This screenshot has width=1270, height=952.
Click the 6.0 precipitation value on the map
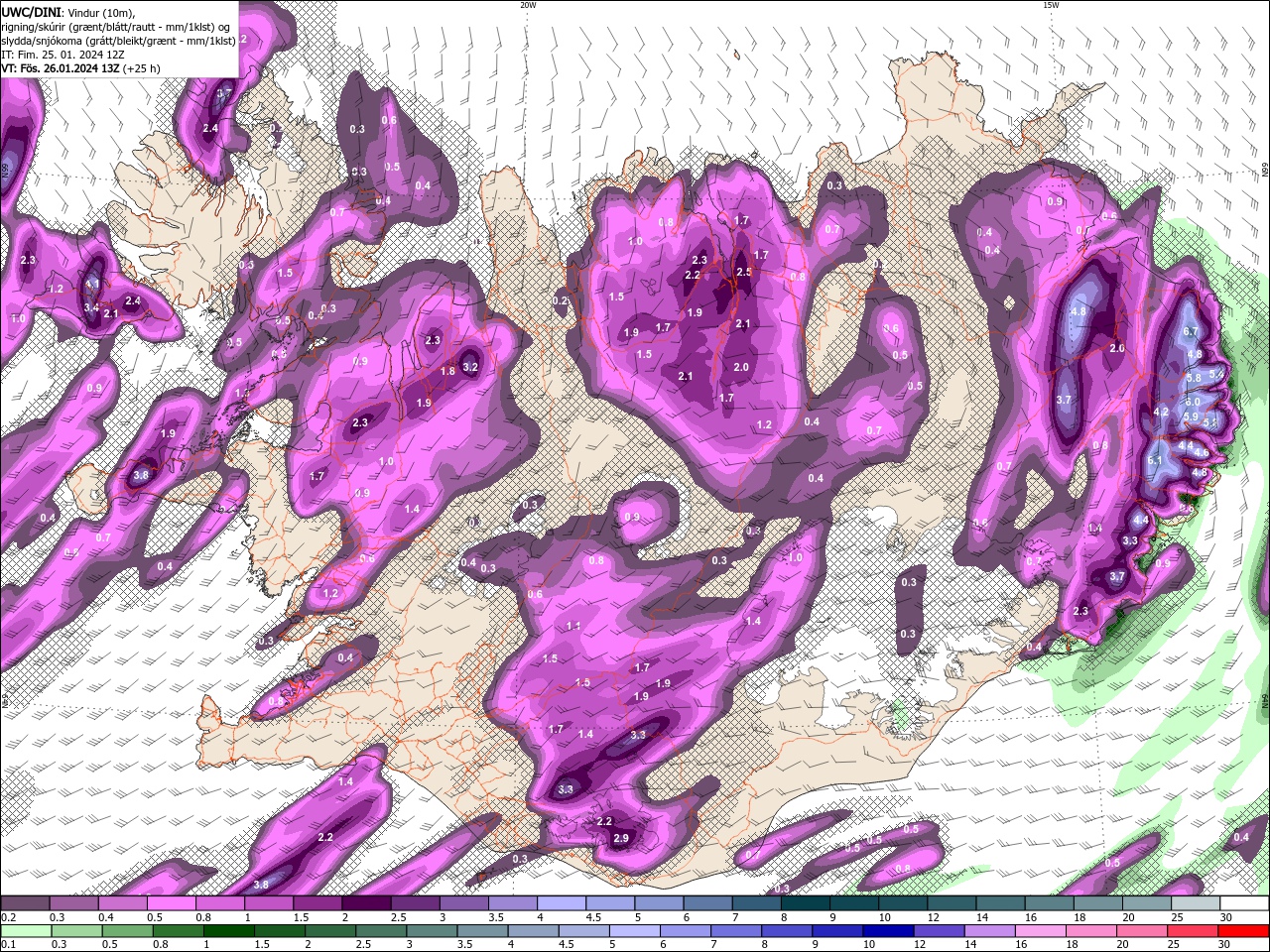[x=1193, y=402]
